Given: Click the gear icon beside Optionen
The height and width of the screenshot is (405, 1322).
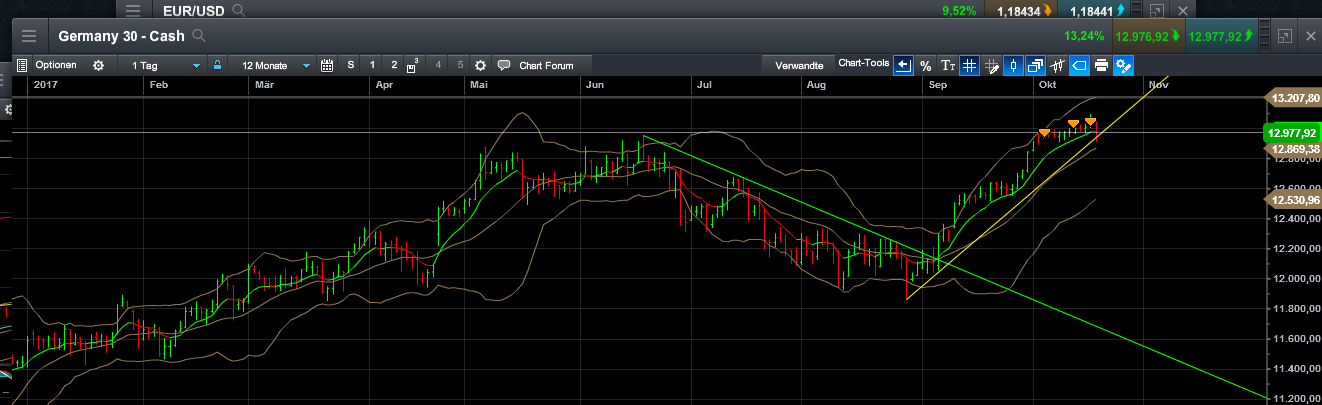Looking at the screenshot, I should [98, 65].
